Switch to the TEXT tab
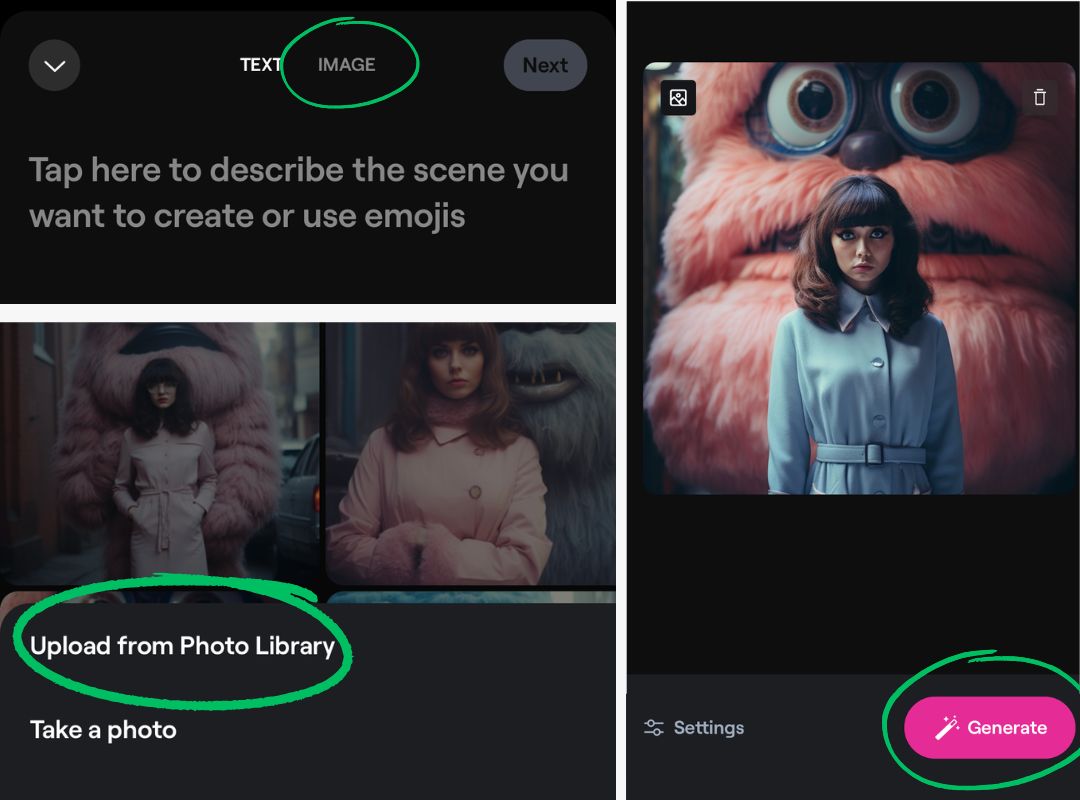1080x800 pixels. click(x=260, y=65)
